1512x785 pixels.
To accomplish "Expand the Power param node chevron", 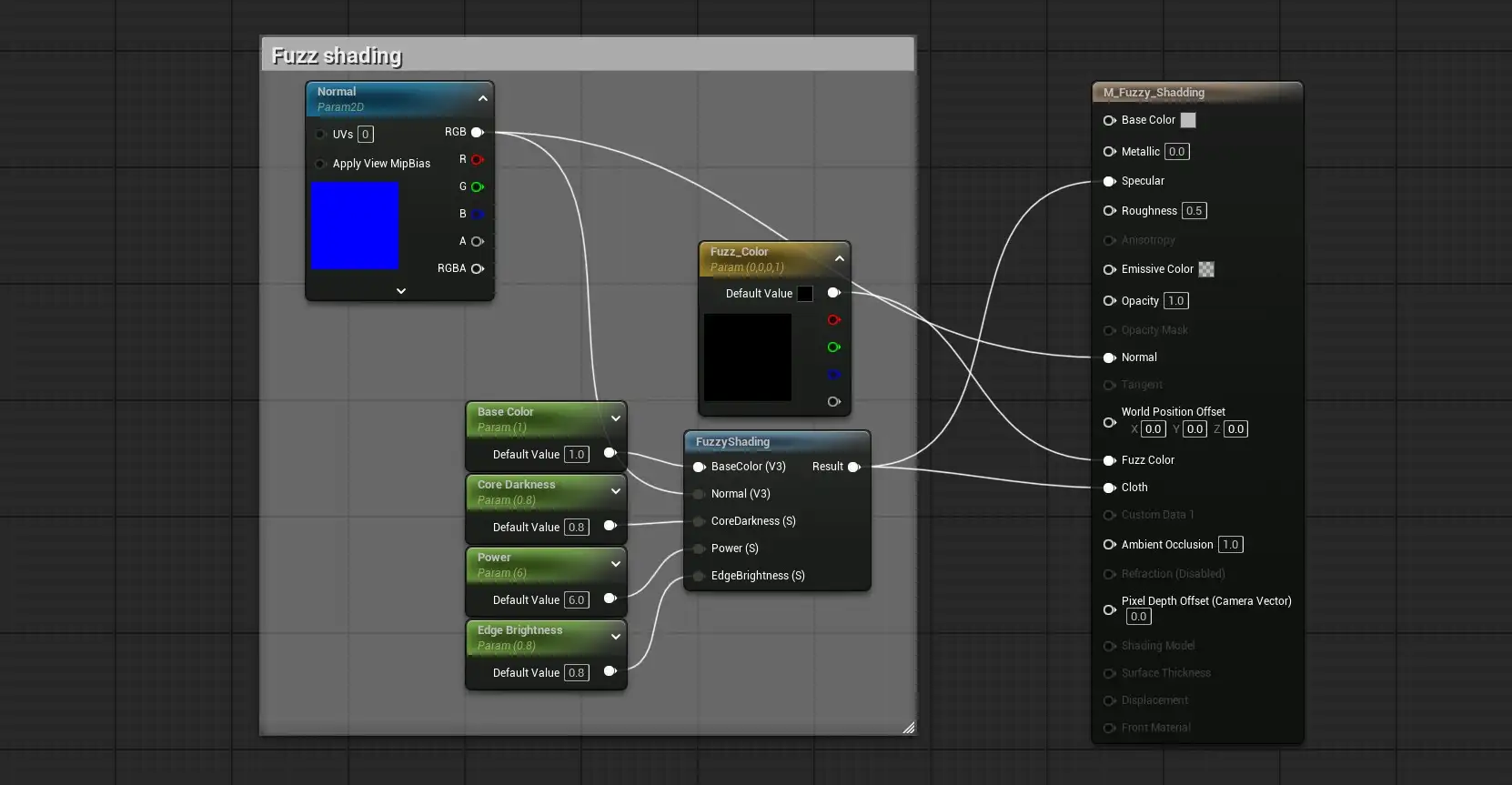I will (616, 564).
